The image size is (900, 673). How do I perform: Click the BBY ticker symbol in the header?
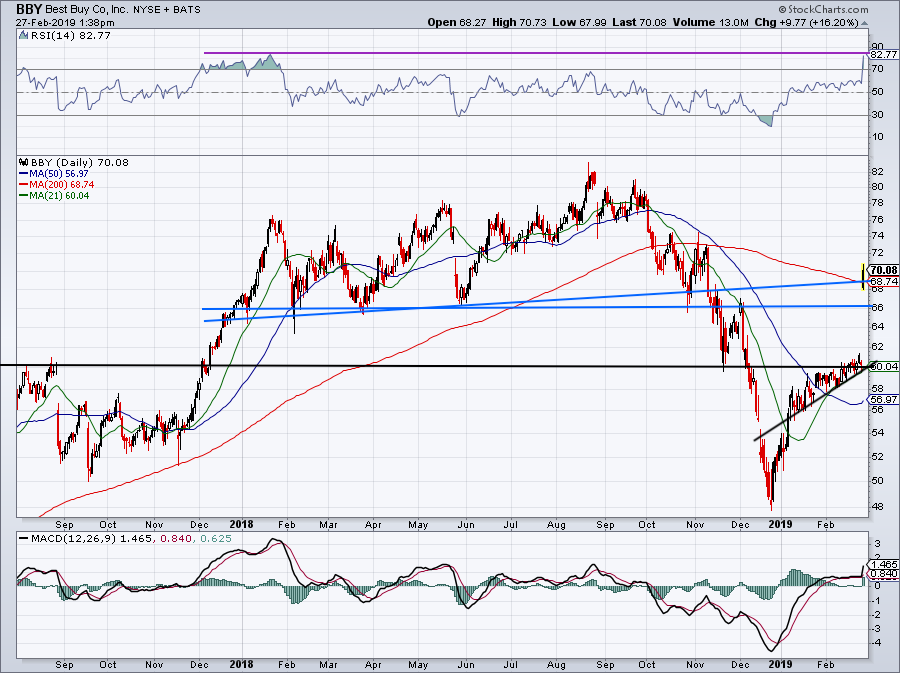point(29,9)
